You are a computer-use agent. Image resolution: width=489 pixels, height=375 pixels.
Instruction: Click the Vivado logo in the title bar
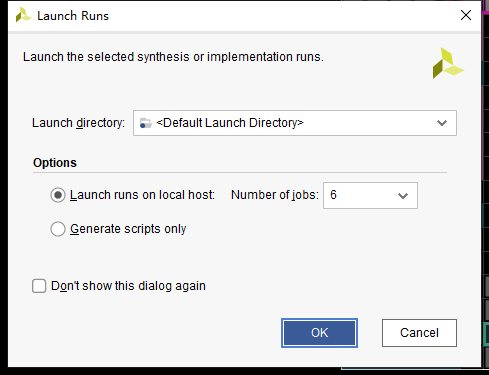pyautogui.click(x=23, y=15)
